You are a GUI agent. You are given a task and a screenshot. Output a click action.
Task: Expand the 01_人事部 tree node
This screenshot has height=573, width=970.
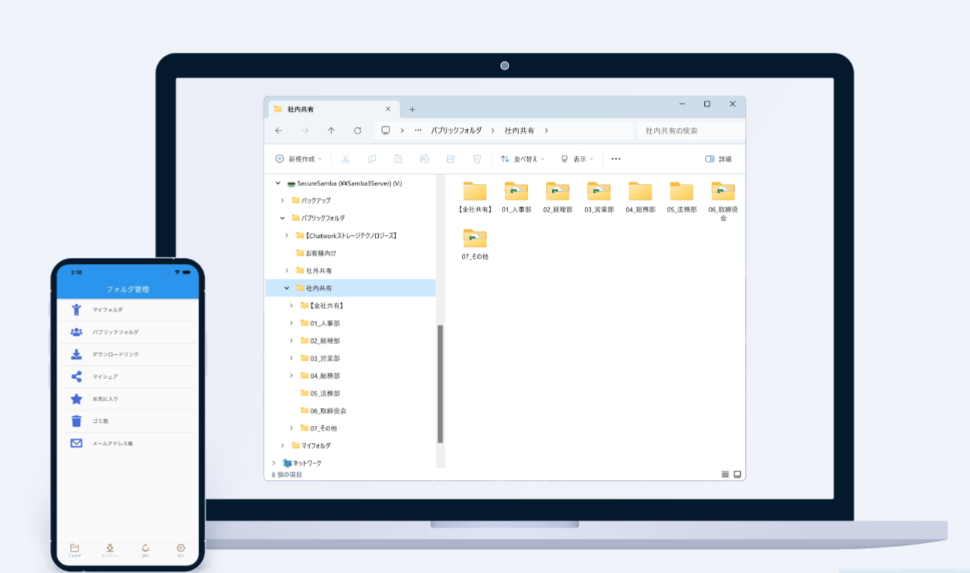[291, 323]
